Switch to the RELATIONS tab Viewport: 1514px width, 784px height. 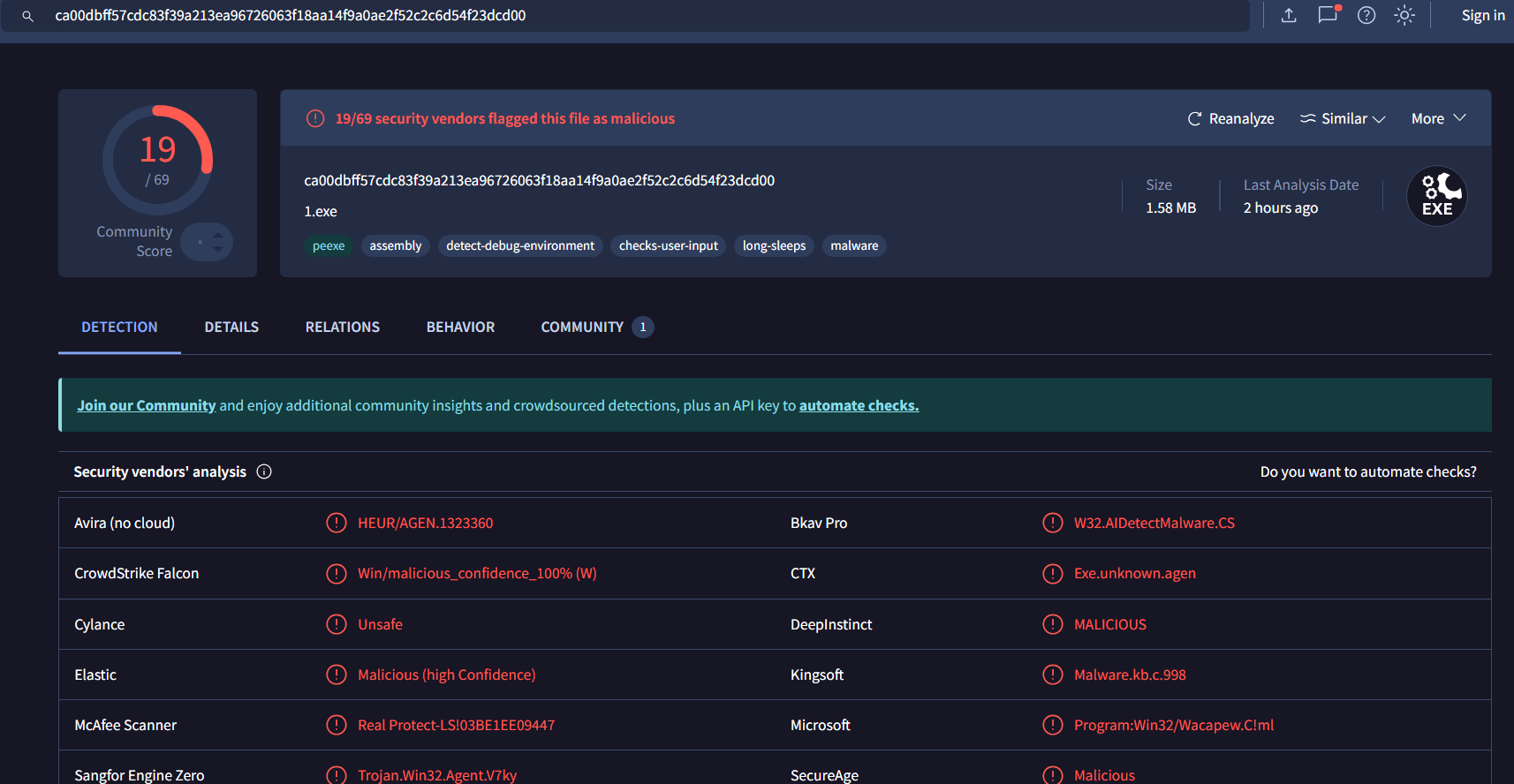click(343, 327)
